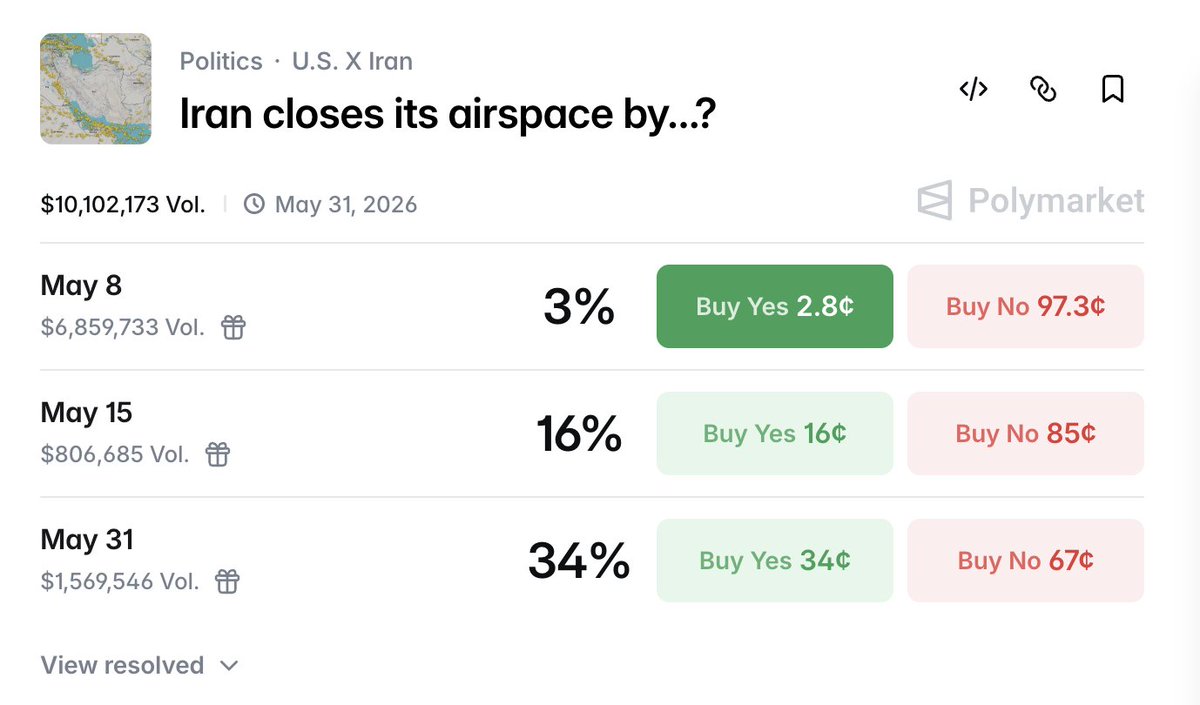The image size is (1200, 705).
Task: Click the chevron next to View resolved
Action: coord(229,665)
